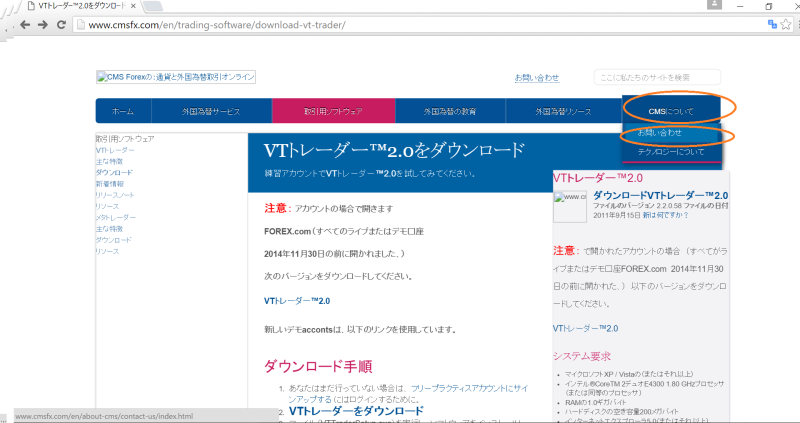Open ダウンロード under VTトレーダー in sidebar
This screenshot has width=800, height=423.
click(114, 172)
